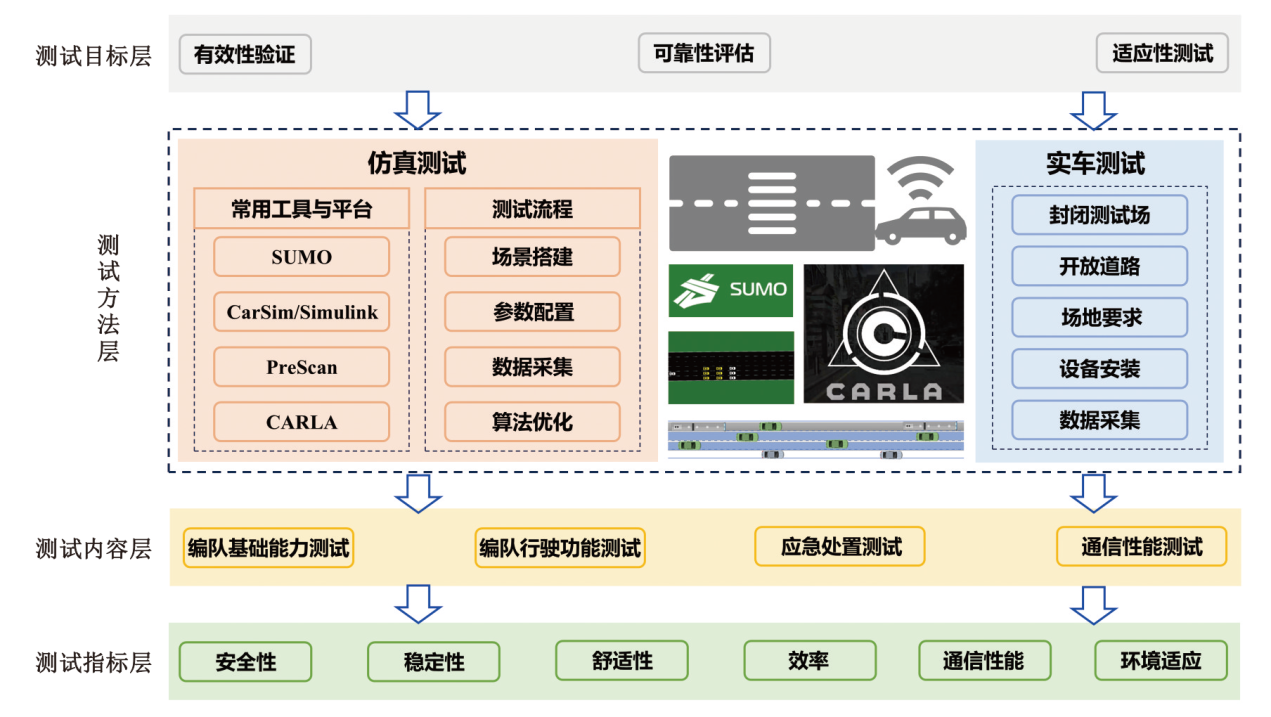Click the 有效性验证 box

click(x=245, y=54)
